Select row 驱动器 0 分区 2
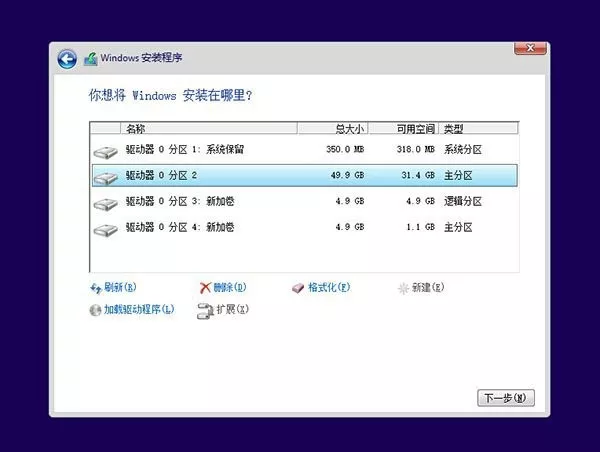 pos(305,175)
